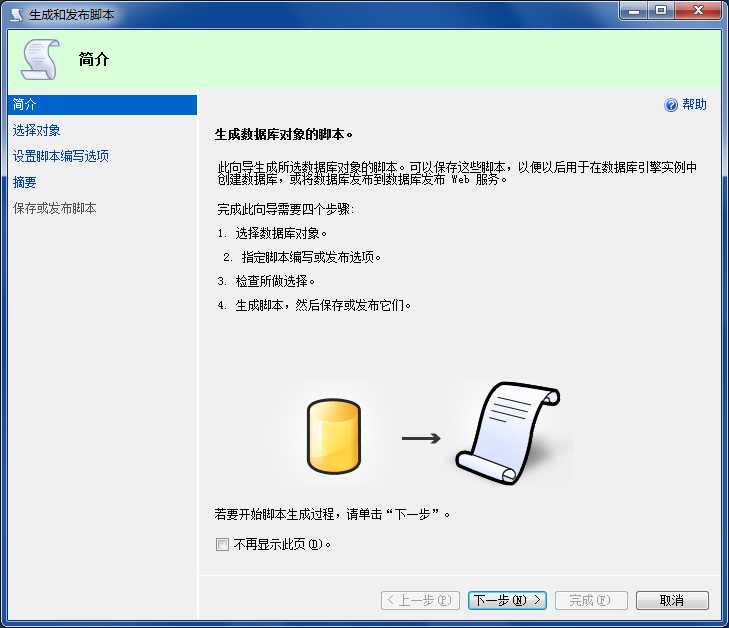Click the script scroll icon in header
Viewport: 729px width, 628px height.
[40, 59]
